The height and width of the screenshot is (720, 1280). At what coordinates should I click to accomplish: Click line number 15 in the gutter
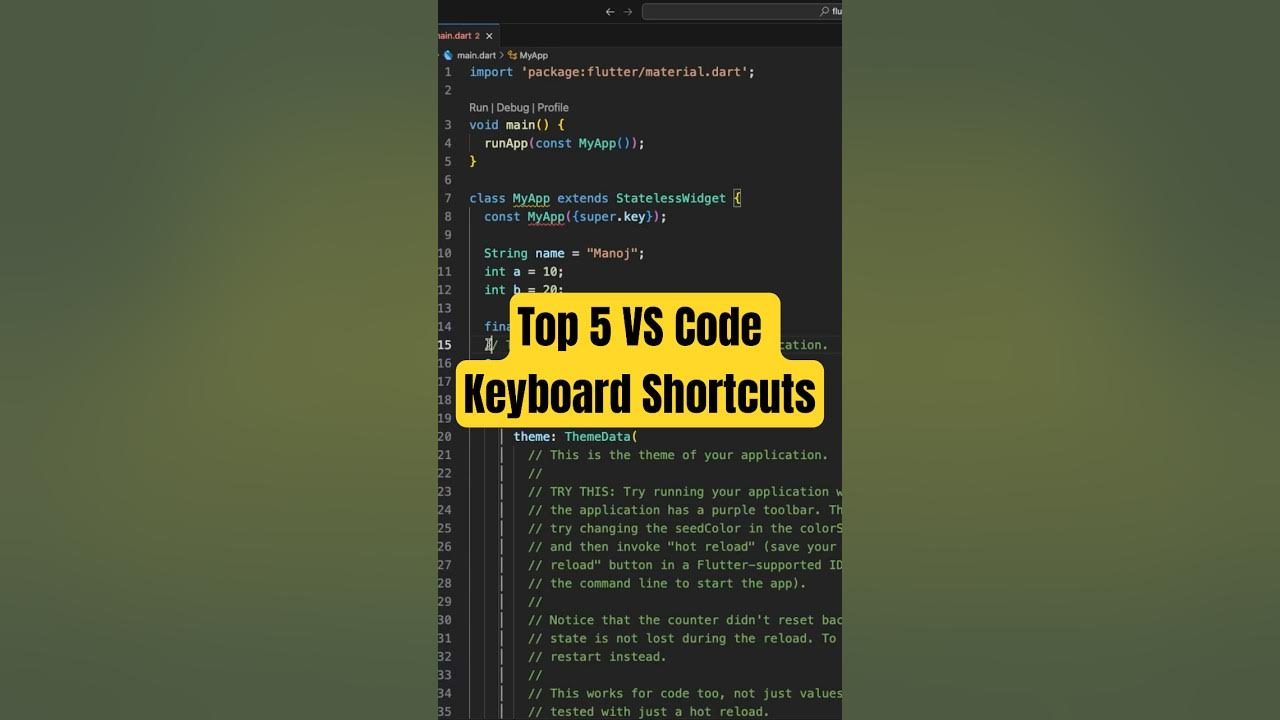coord(445,345)
